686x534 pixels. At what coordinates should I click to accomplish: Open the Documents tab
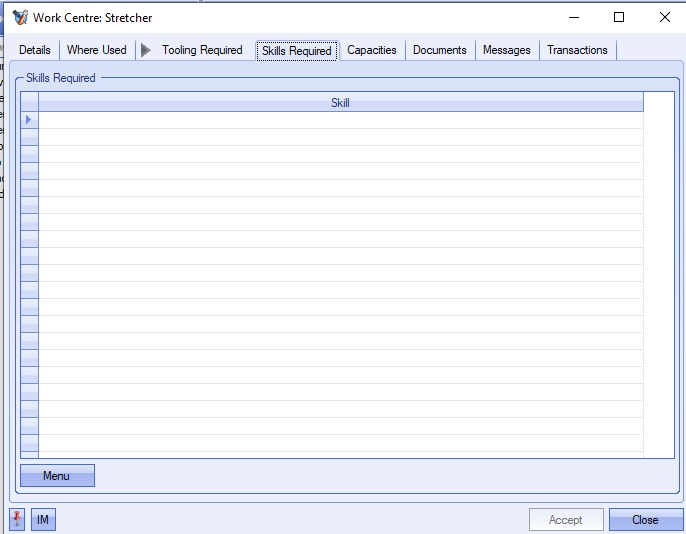(440, 50)
